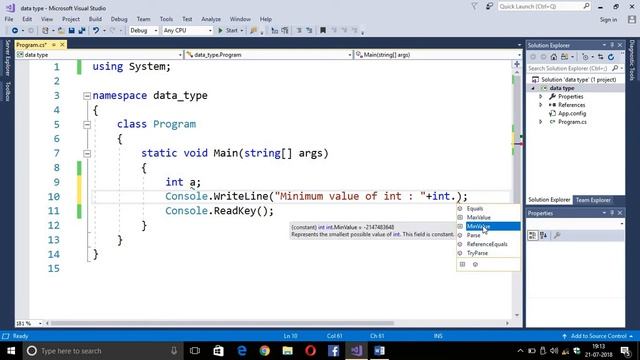This screenshot has height=360, width=640.
Task: Click the New Project toolbar icon
Action: coord(45,31)
